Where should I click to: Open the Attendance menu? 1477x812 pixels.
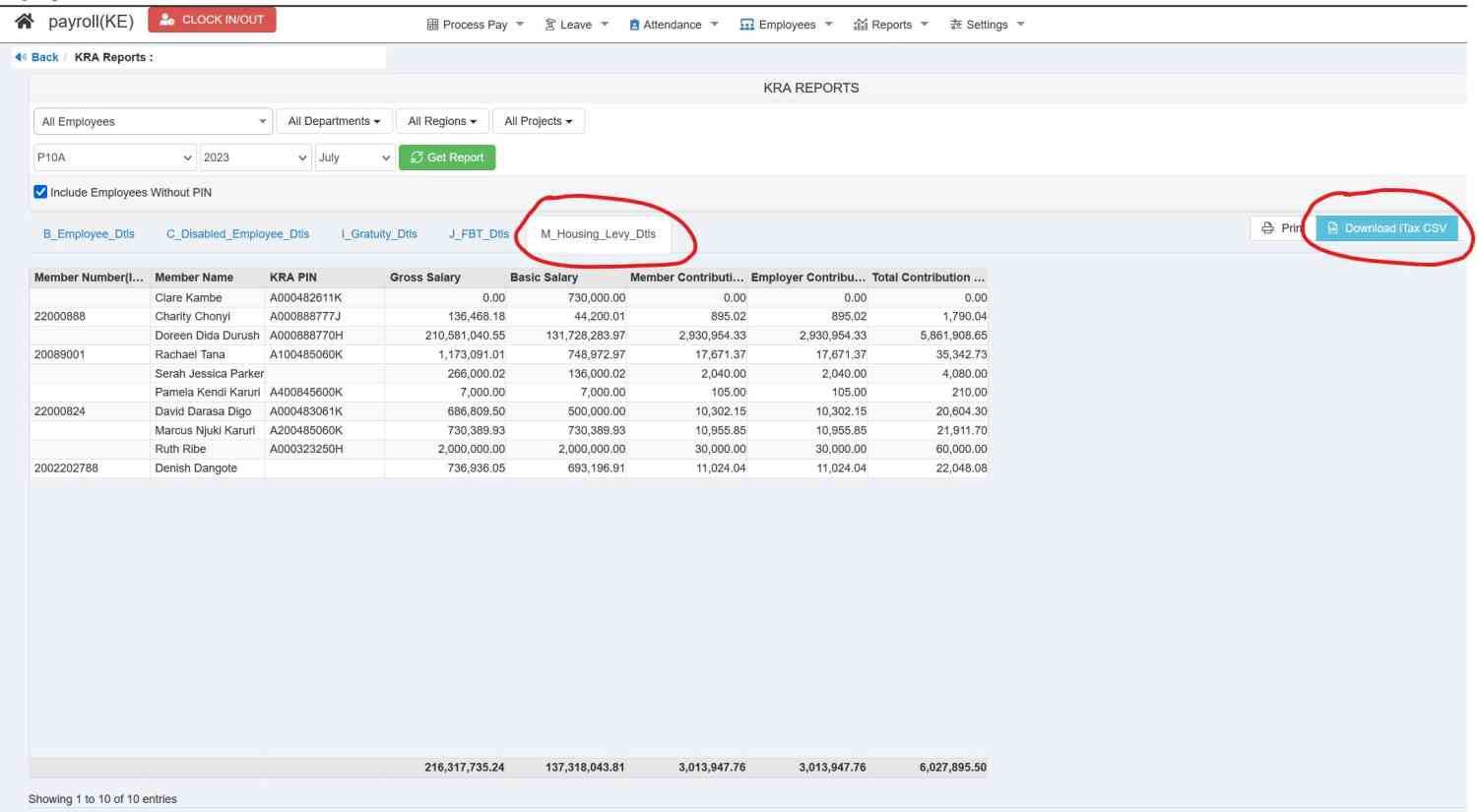coord(674,25)
